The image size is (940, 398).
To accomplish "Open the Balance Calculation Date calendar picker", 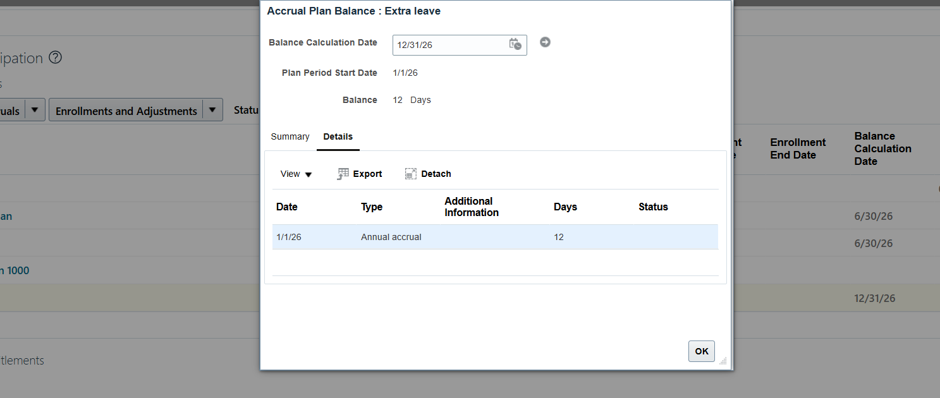I will click(x=515, y=44).
